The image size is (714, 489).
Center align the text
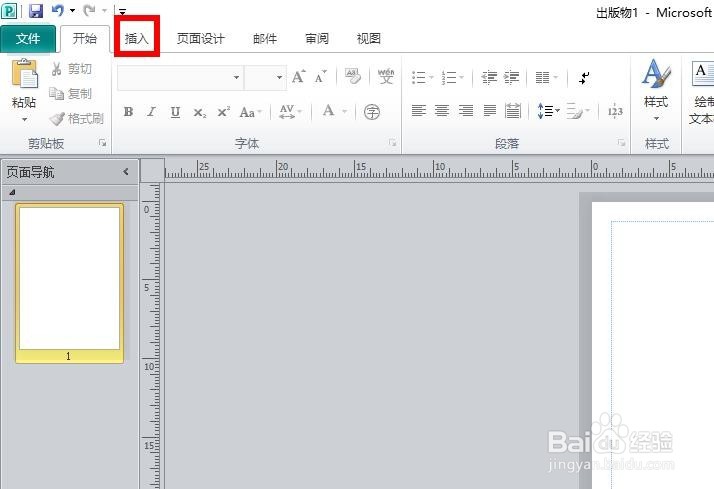pos(442,111)
